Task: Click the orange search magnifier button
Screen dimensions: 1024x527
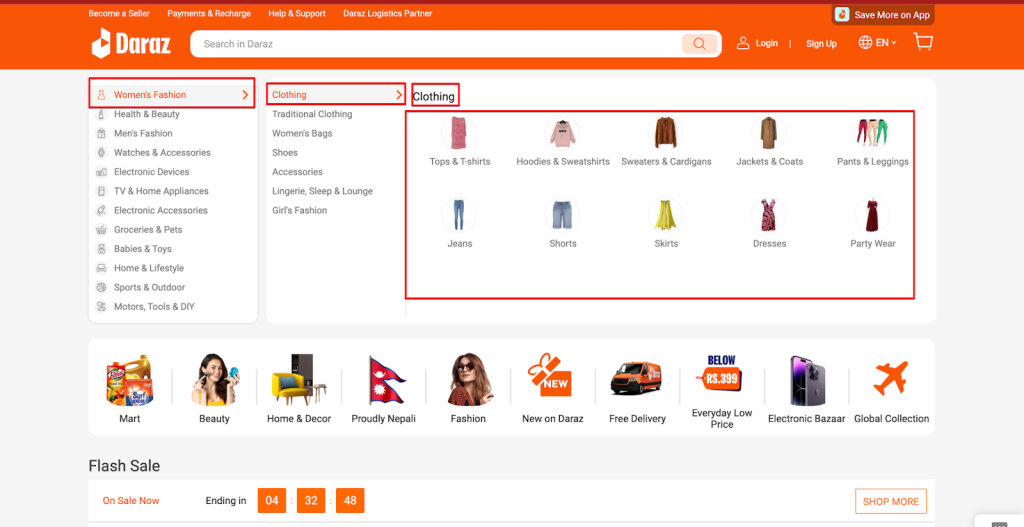Action: pyautogui.click(x=699, y=44)
